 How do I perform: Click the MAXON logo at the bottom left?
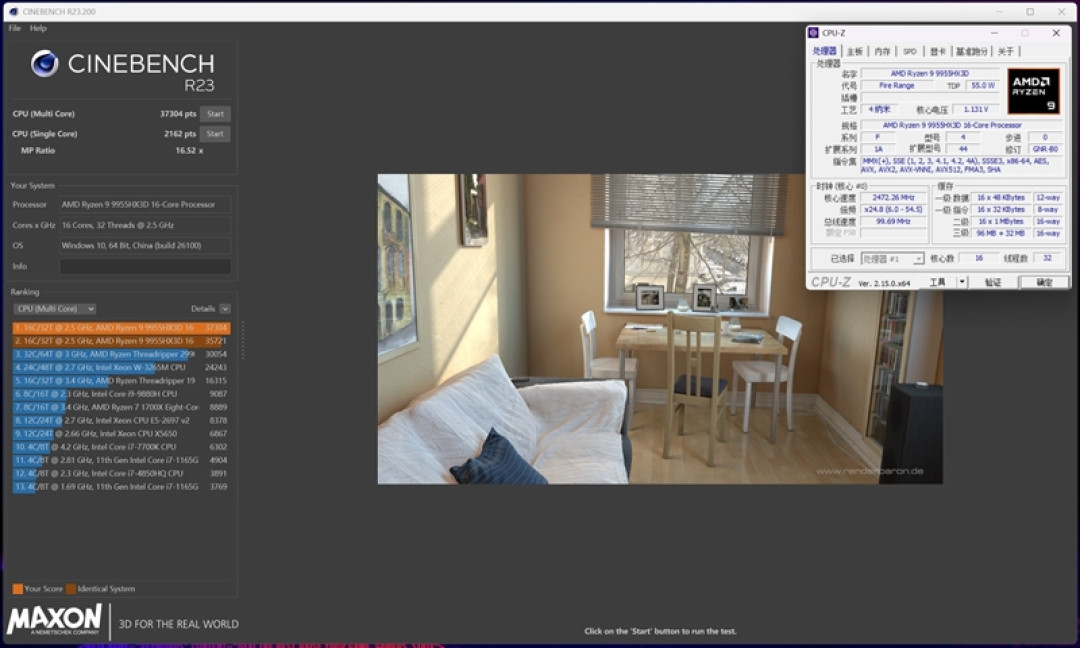point(55,620)
